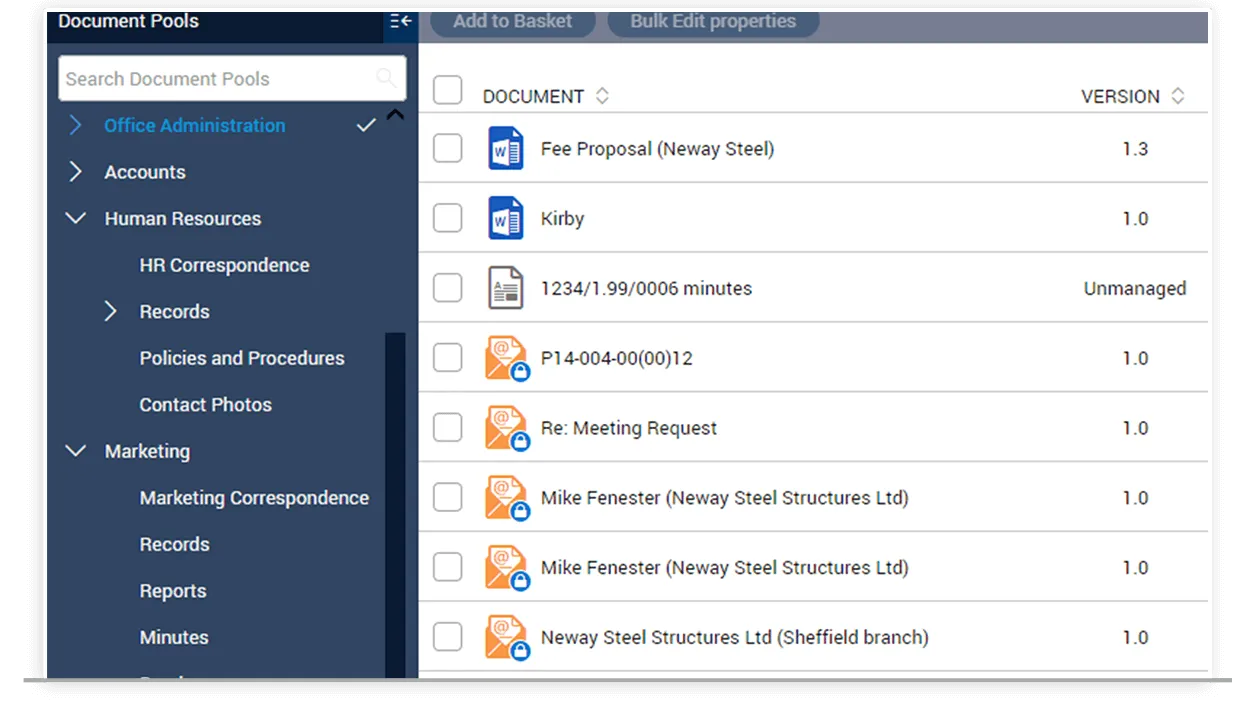
Task: Open Policies and Procedures folder
Action: click(x=242, y=358)
